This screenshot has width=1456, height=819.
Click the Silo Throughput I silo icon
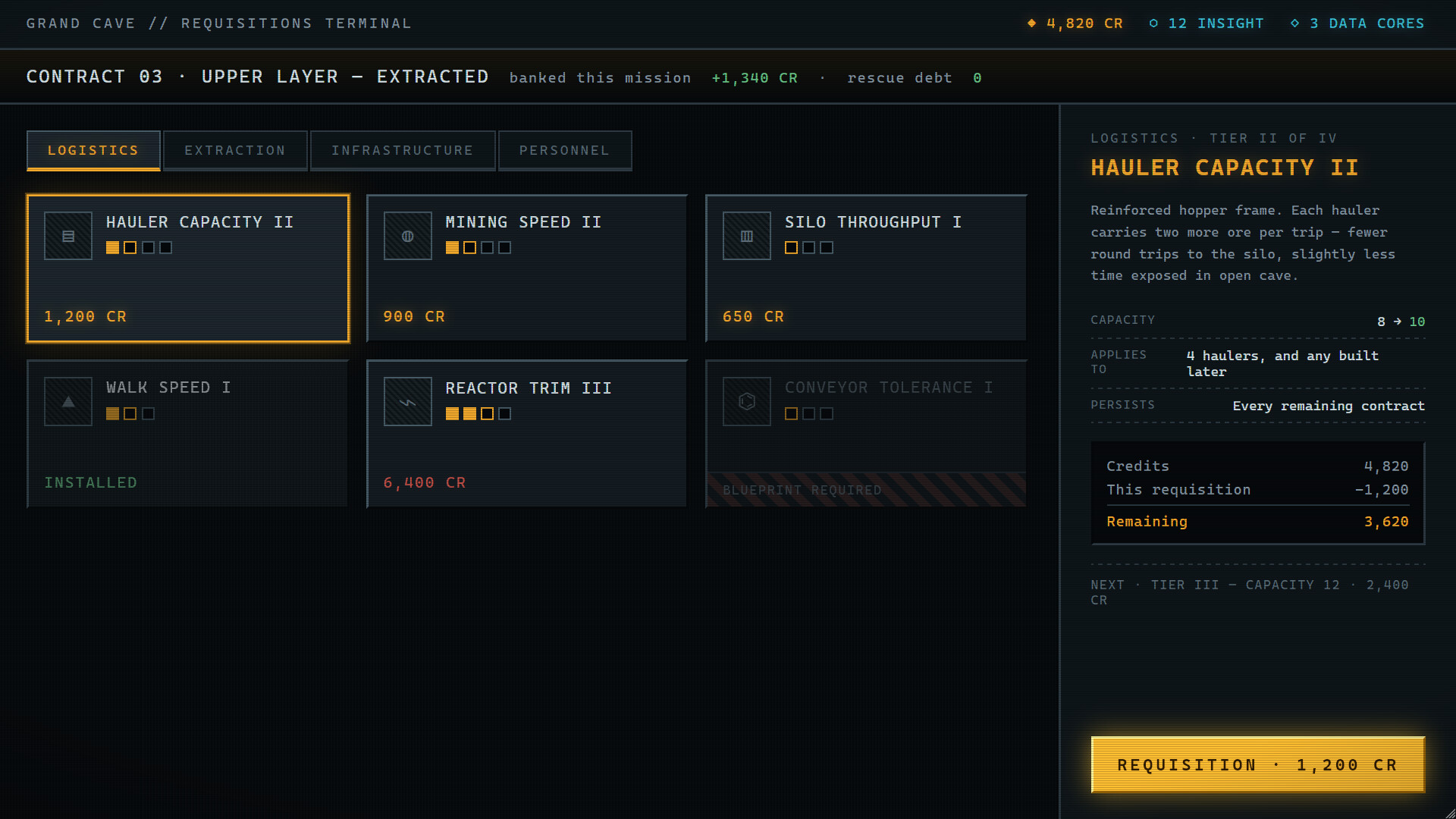click(x=747, y=236)
